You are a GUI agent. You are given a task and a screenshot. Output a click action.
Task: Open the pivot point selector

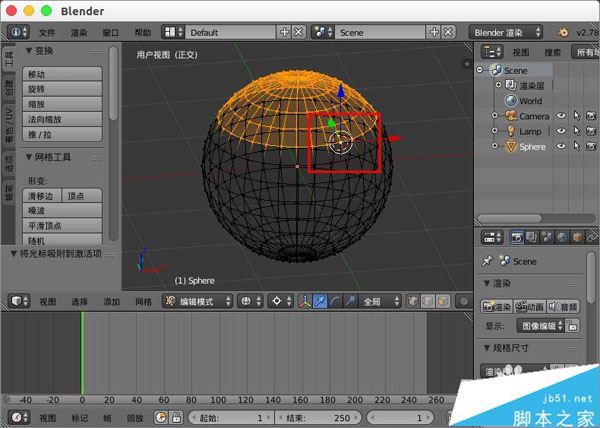click(x=281, y=301)
